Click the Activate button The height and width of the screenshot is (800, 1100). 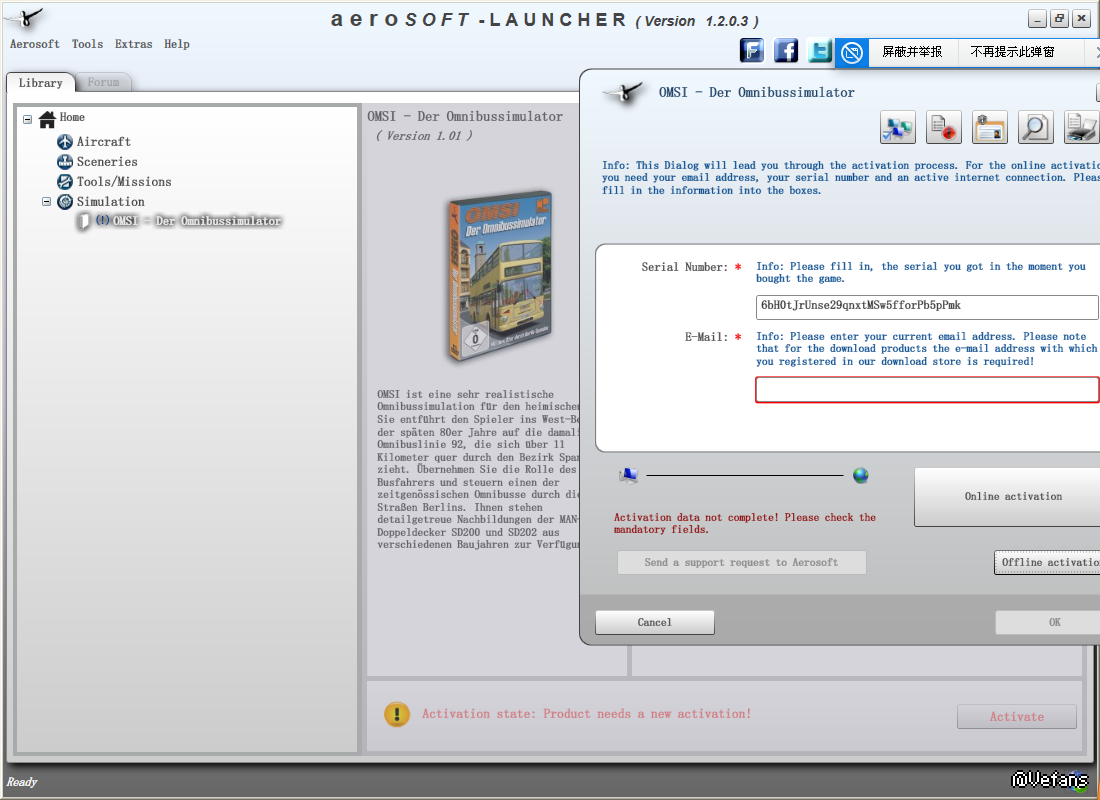[1017, 716]
